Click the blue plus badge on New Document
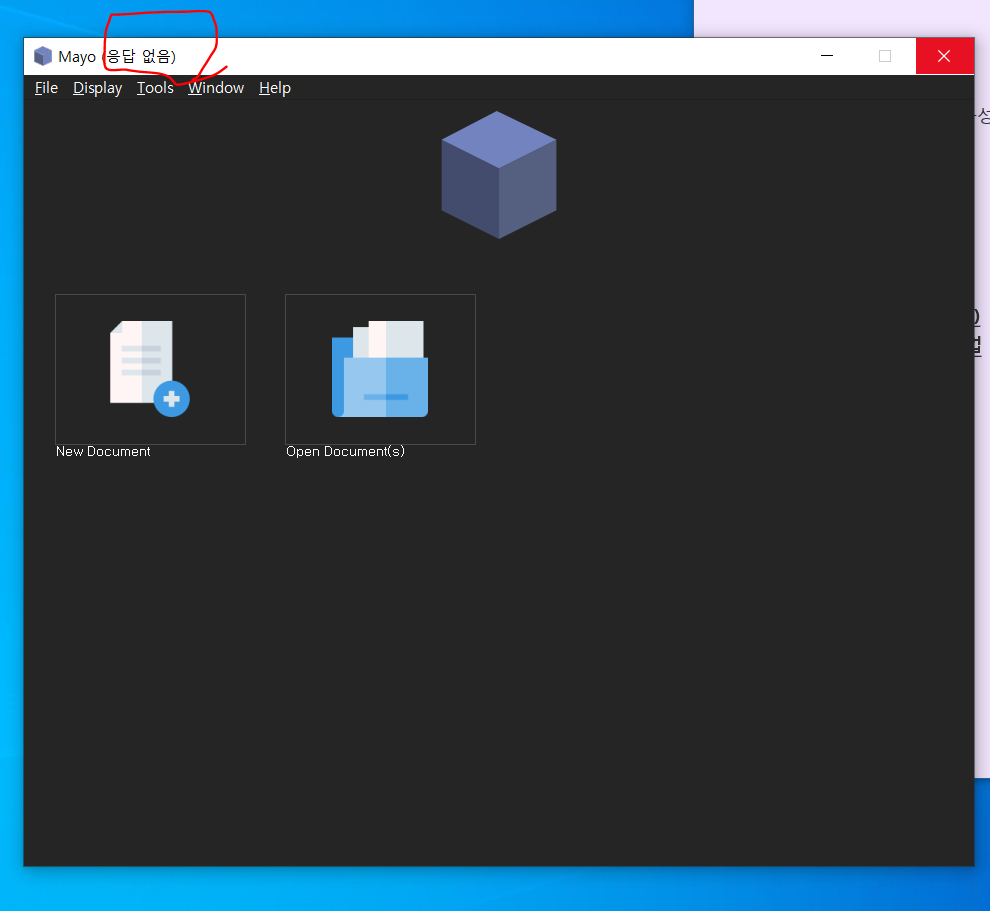990x911 pixels. [171, 398]
